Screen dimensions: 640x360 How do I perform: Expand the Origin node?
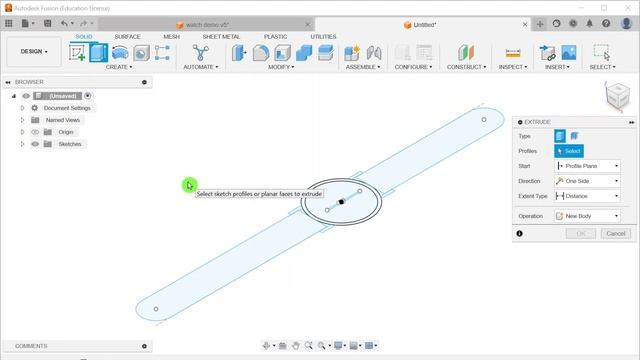(22, 132)
